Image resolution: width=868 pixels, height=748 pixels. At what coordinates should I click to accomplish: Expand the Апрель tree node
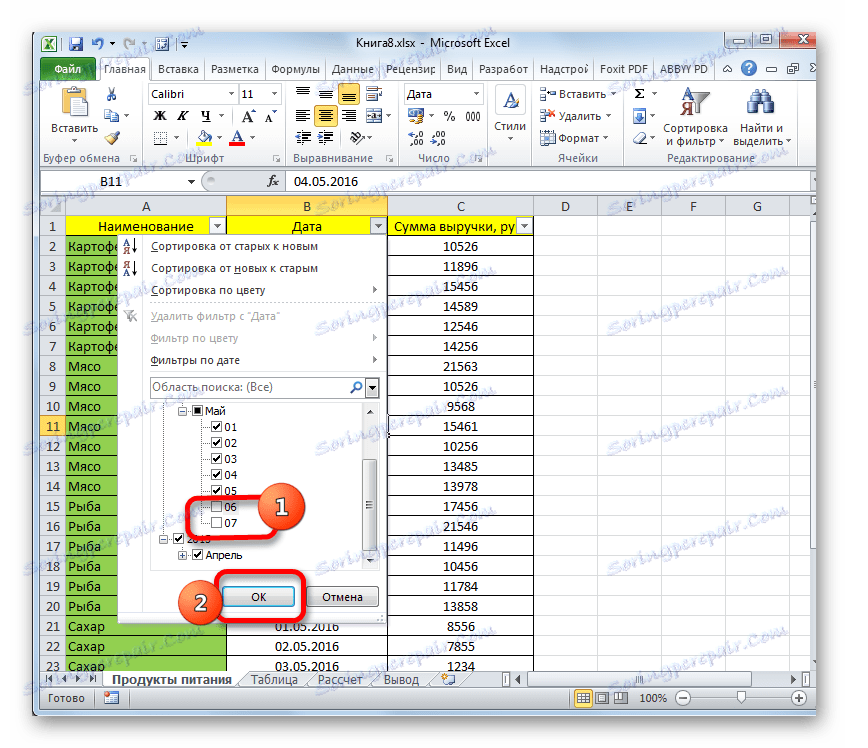click(x=182, y=555)
